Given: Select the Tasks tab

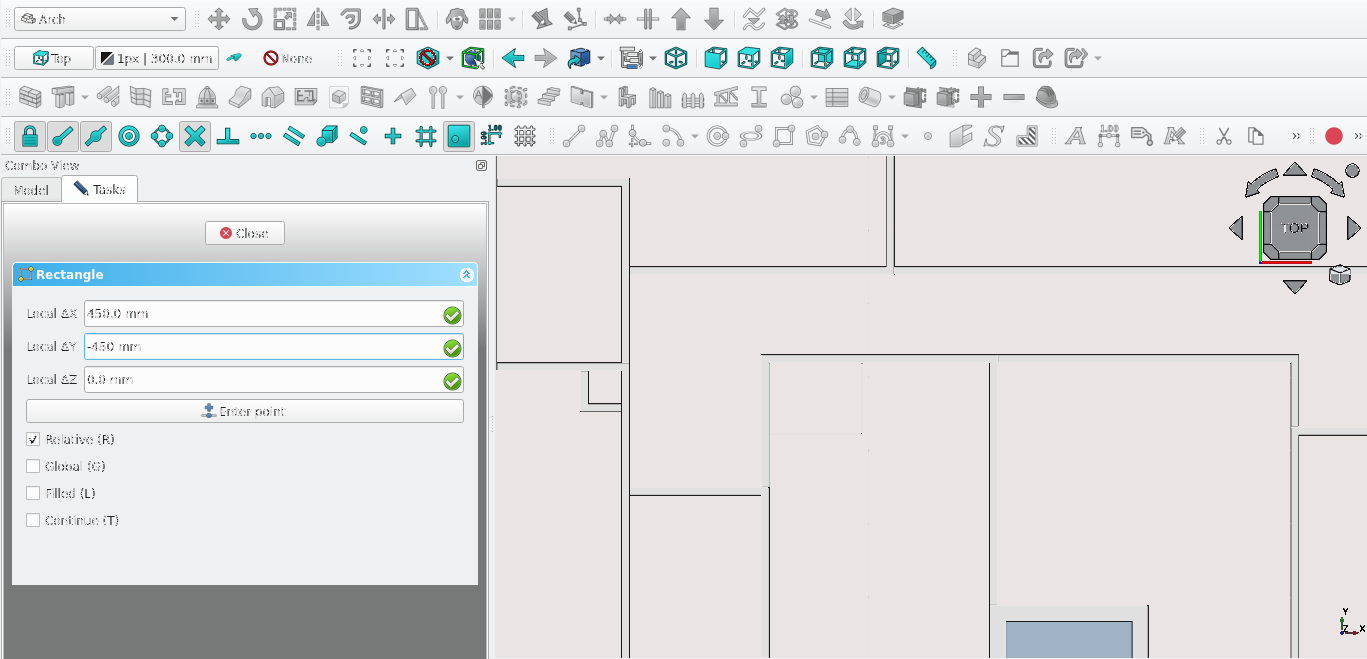Looking at the screenshot, I should point(100,189).
